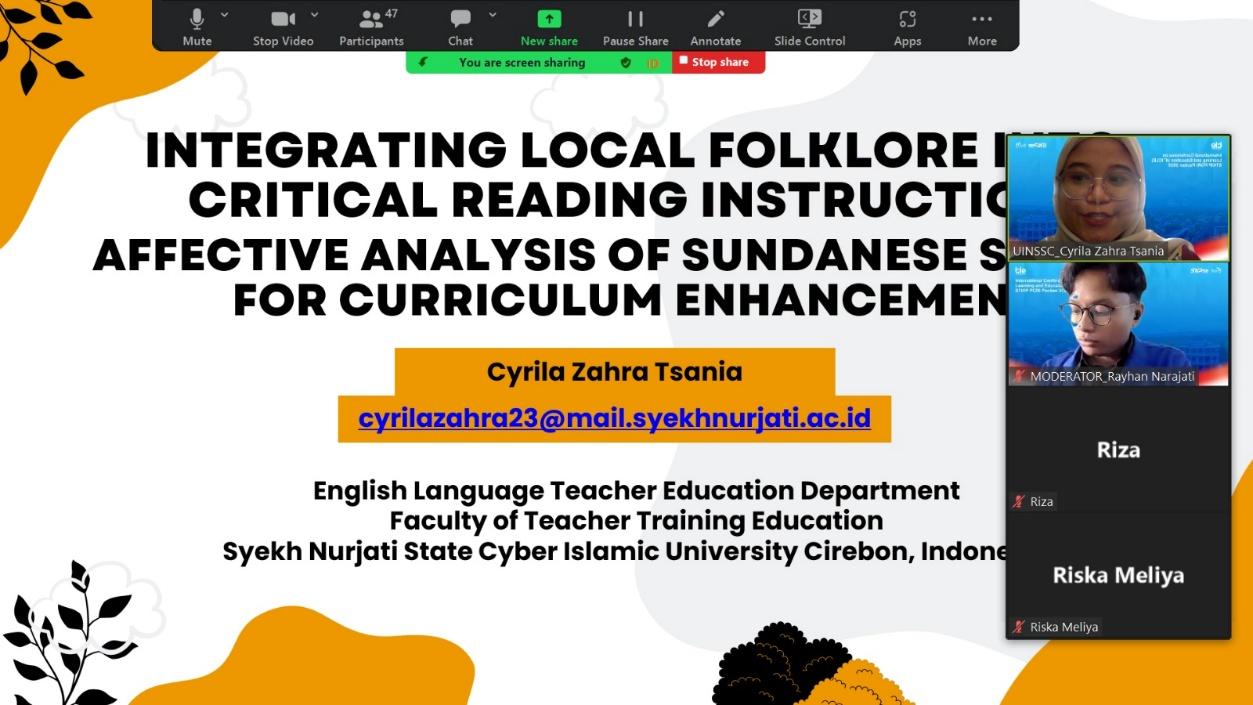Click the green New share icon
This screenshot has height=705, width=1253.
pos(549,20)
